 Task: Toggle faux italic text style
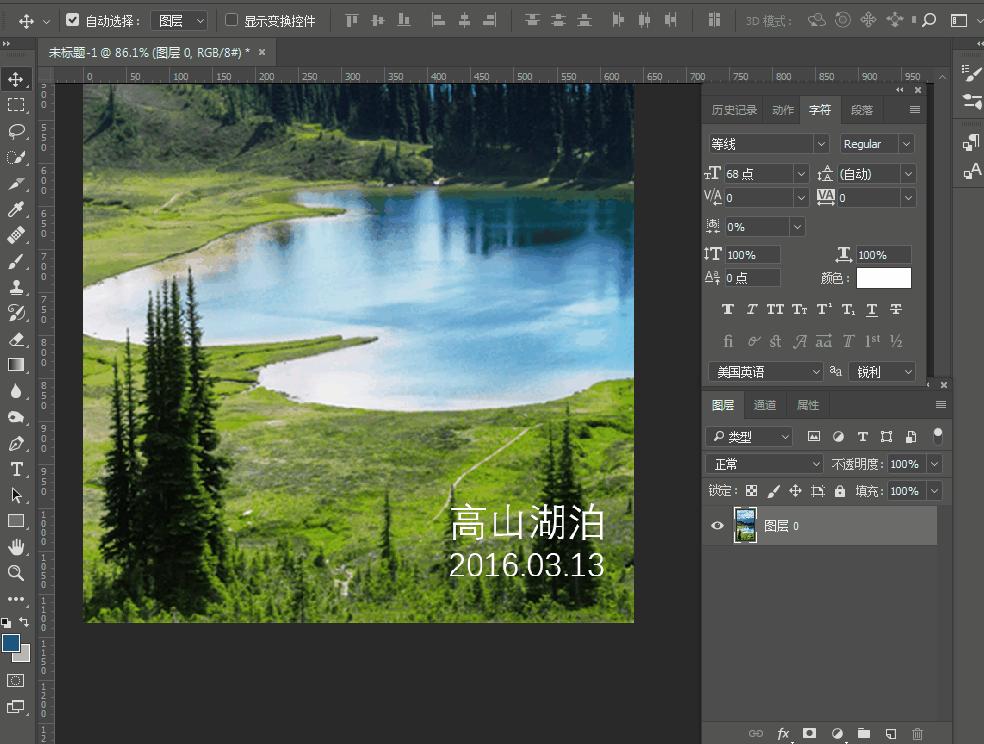(x=751, y=309)
